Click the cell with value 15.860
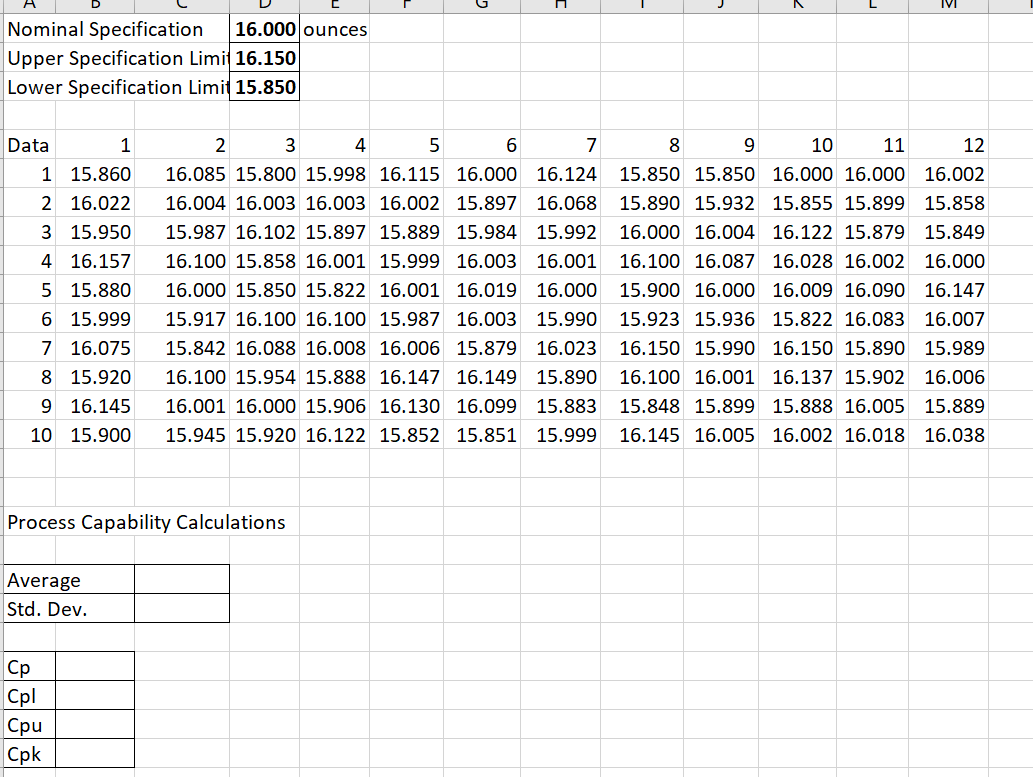 pos(96,174)
